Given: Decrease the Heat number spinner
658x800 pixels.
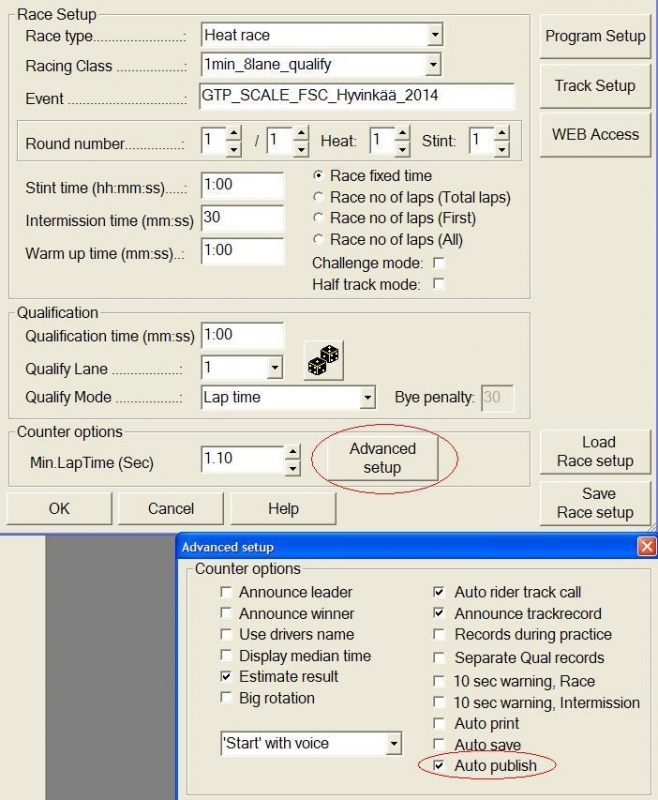Looking at the screenshot, I should point(402,148).
